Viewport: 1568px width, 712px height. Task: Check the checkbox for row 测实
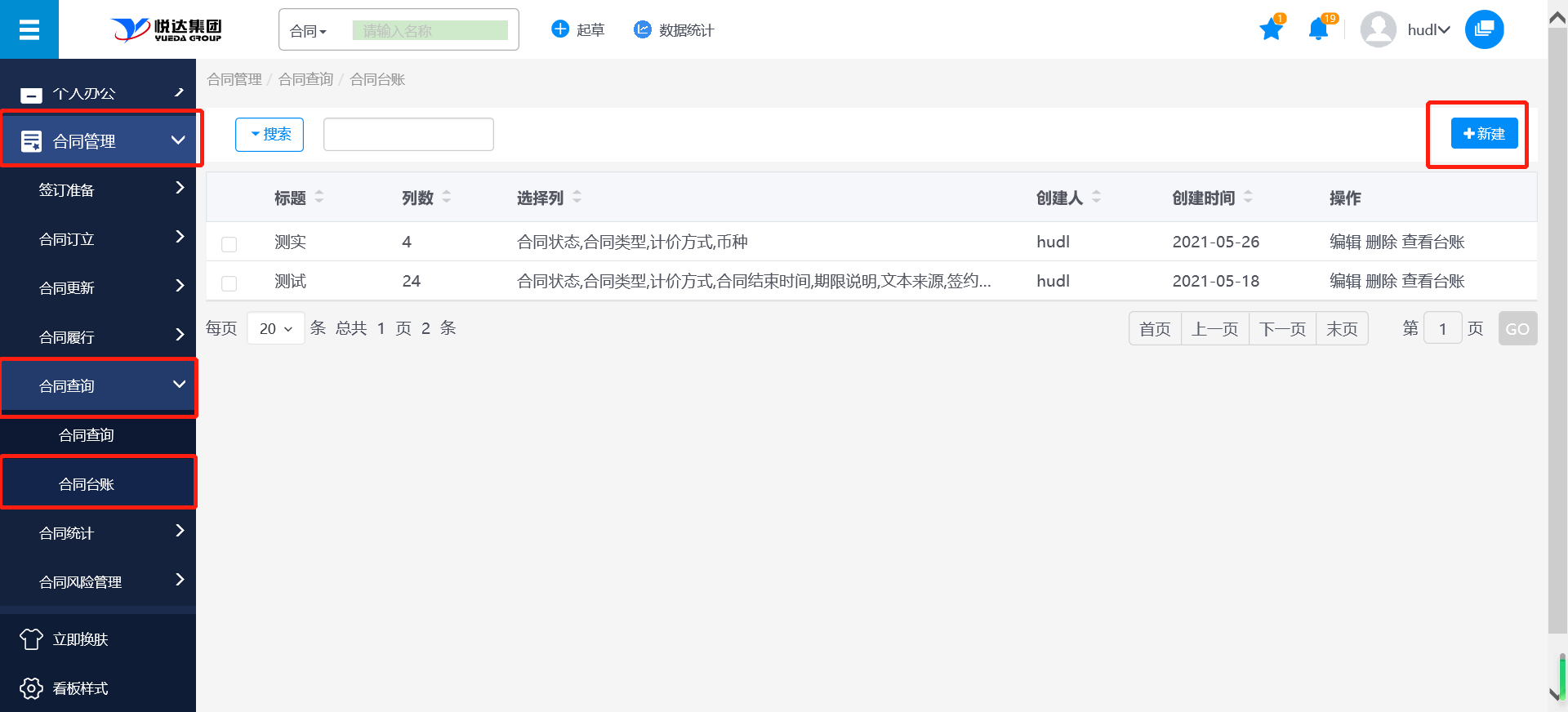pos(229,244)
